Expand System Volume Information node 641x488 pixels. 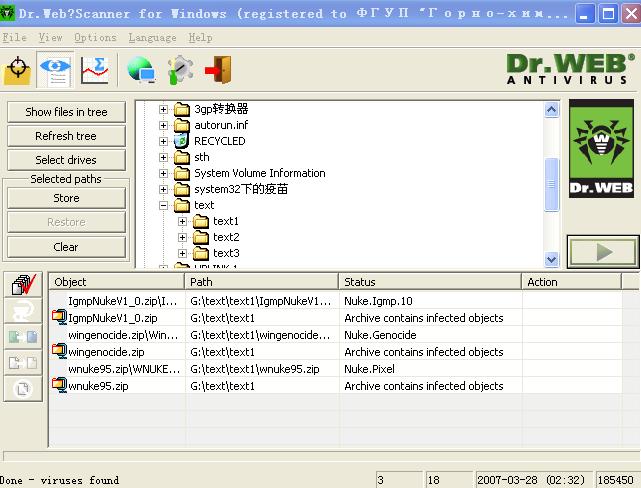point(163,173)
